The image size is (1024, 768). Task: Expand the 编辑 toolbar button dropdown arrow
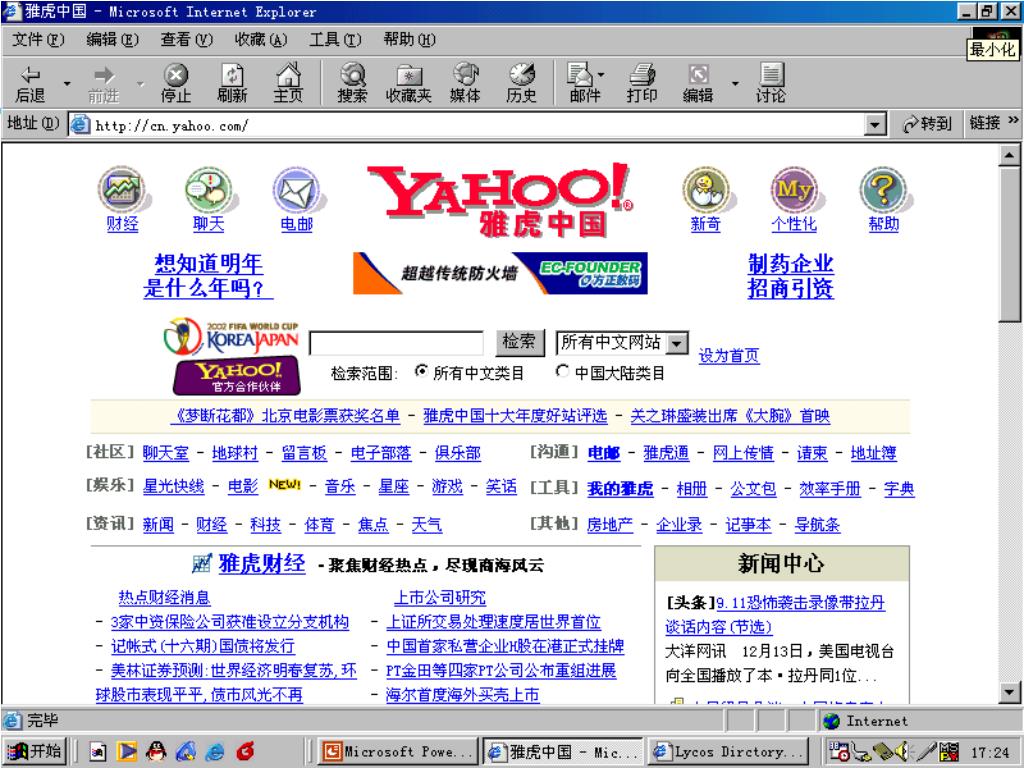pos(735,84)
